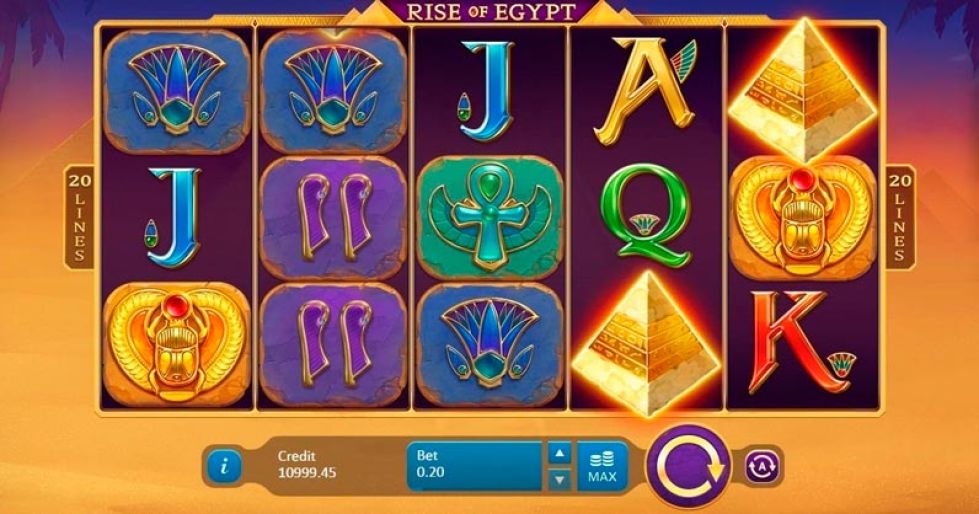The image size is (979, 514).
Task: Select the golden pyramid in the fourth reel
Action: (647, 343)
